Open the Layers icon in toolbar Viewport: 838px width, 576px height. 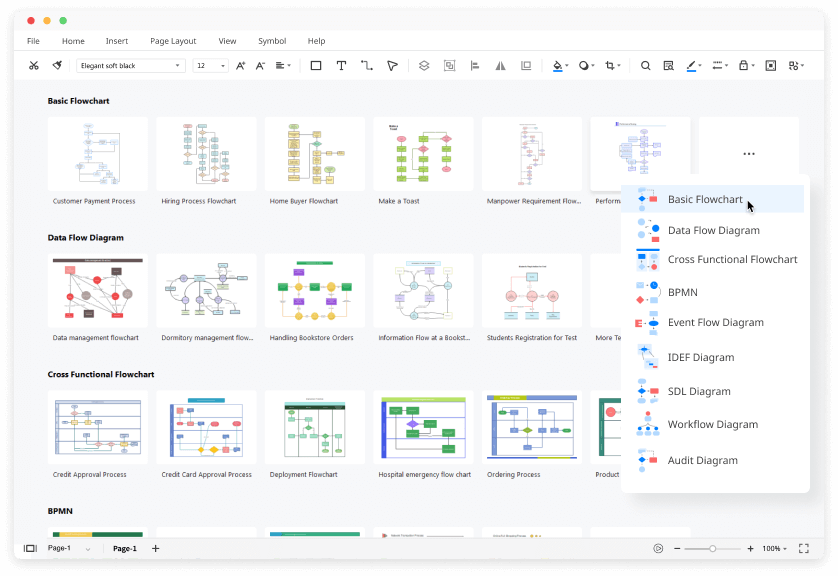(424, 66)
